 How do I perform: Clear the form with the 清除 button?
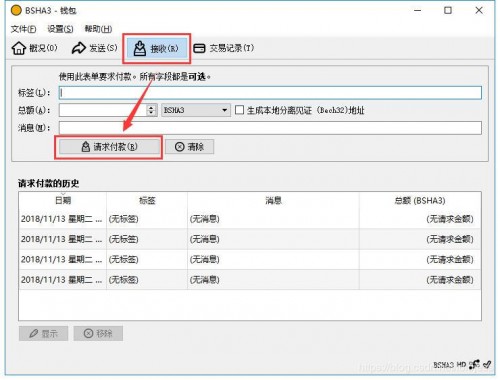tap(189, 147)
